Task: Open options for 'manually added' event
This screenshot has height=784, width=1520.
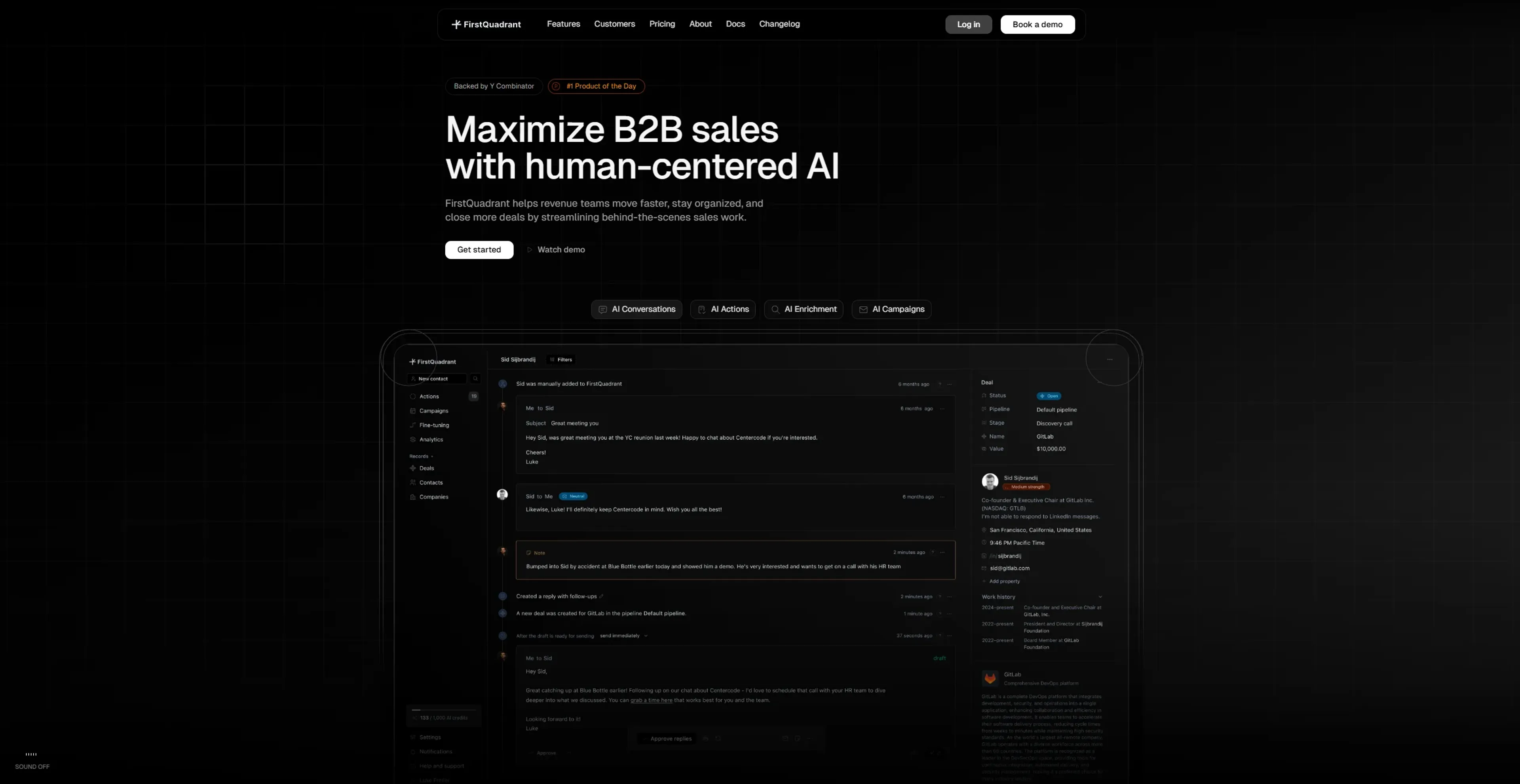Action: point(950,384)
